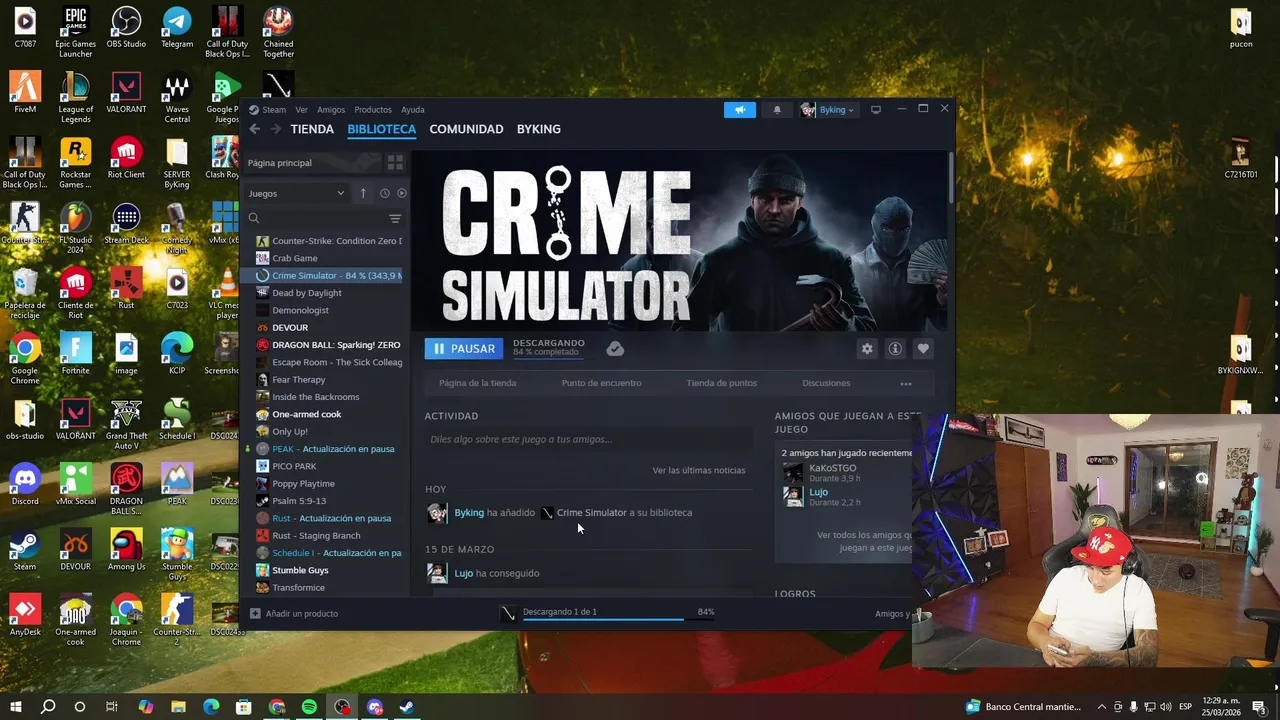Toggle the sort arrow next to Juegos

click(363, 194)
